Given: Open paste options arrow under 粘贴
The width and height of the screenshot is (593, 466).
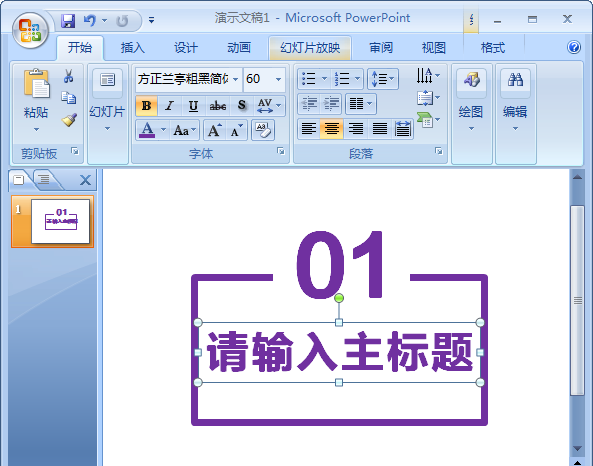Looking at the screenshot, I should click(x=36, y=129).
